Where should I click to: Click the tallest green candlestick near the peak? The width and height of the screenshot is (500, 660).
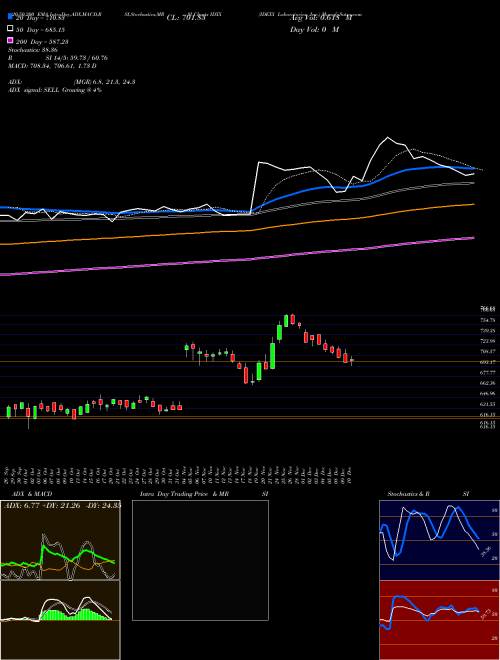pyautogui.click(x=273, y=356)
